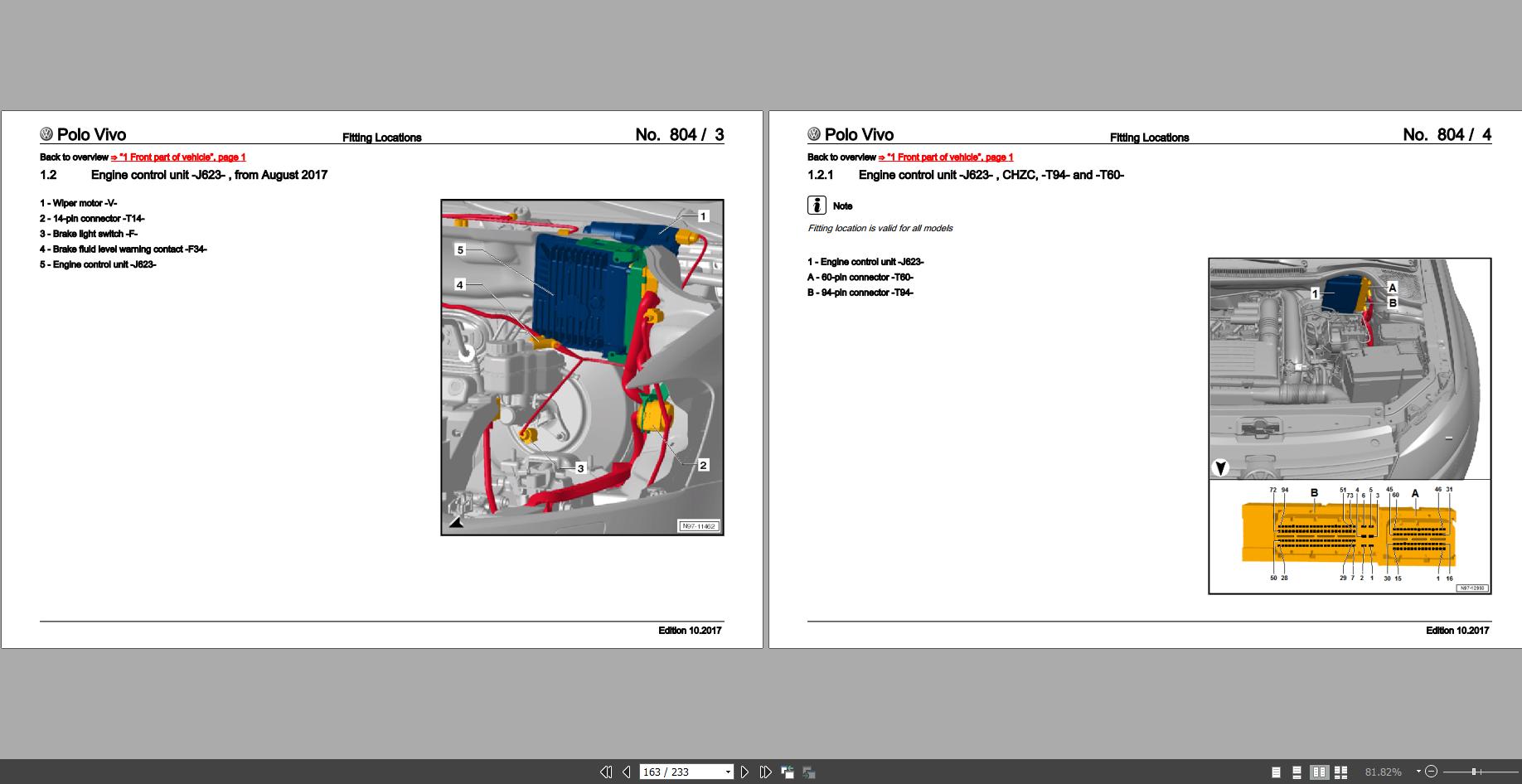Toggle the facing pages layout off
The image size is (1522, 784).
1319,772
